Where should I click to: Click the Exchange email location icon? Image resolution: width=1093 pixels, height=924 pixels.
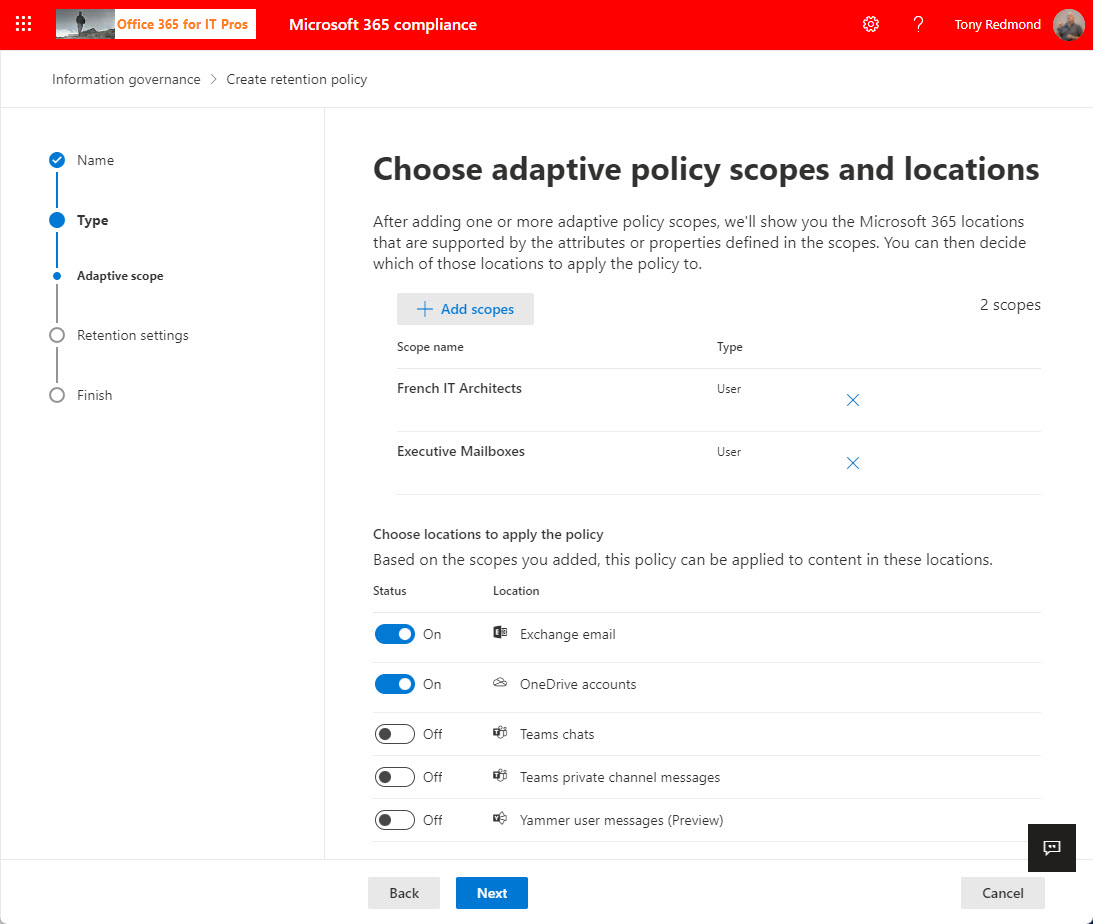tap(499, 632)
